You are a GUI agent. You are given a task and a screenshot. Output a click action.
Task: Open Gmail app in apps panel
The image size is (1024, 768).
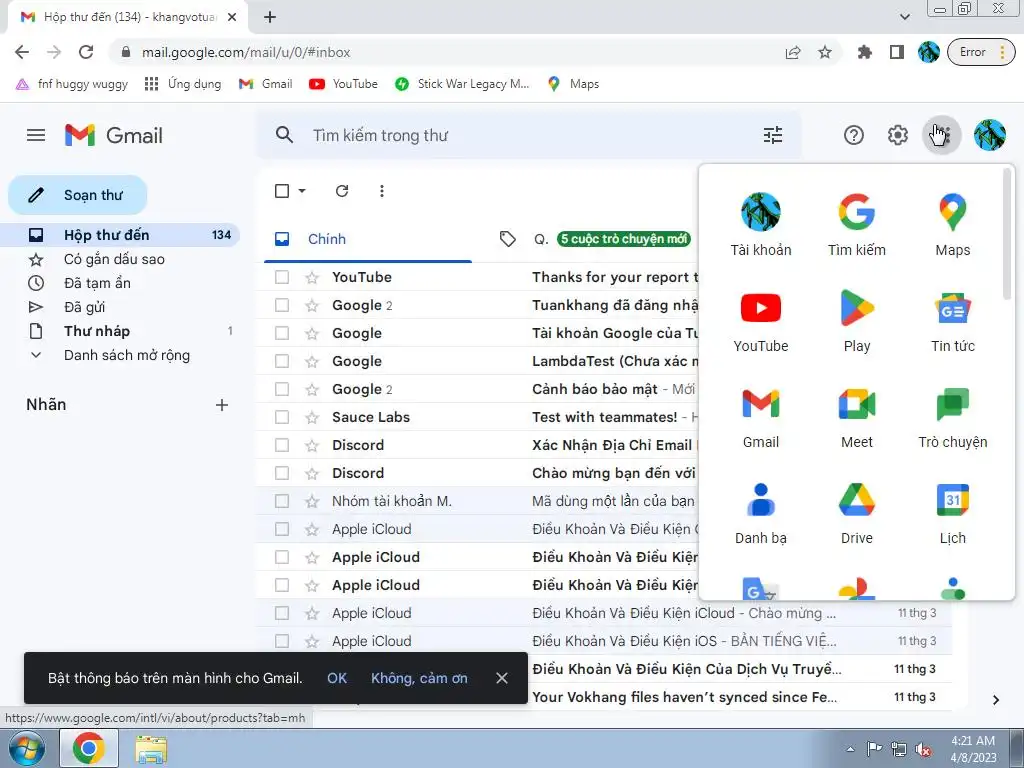coord(761,417)
